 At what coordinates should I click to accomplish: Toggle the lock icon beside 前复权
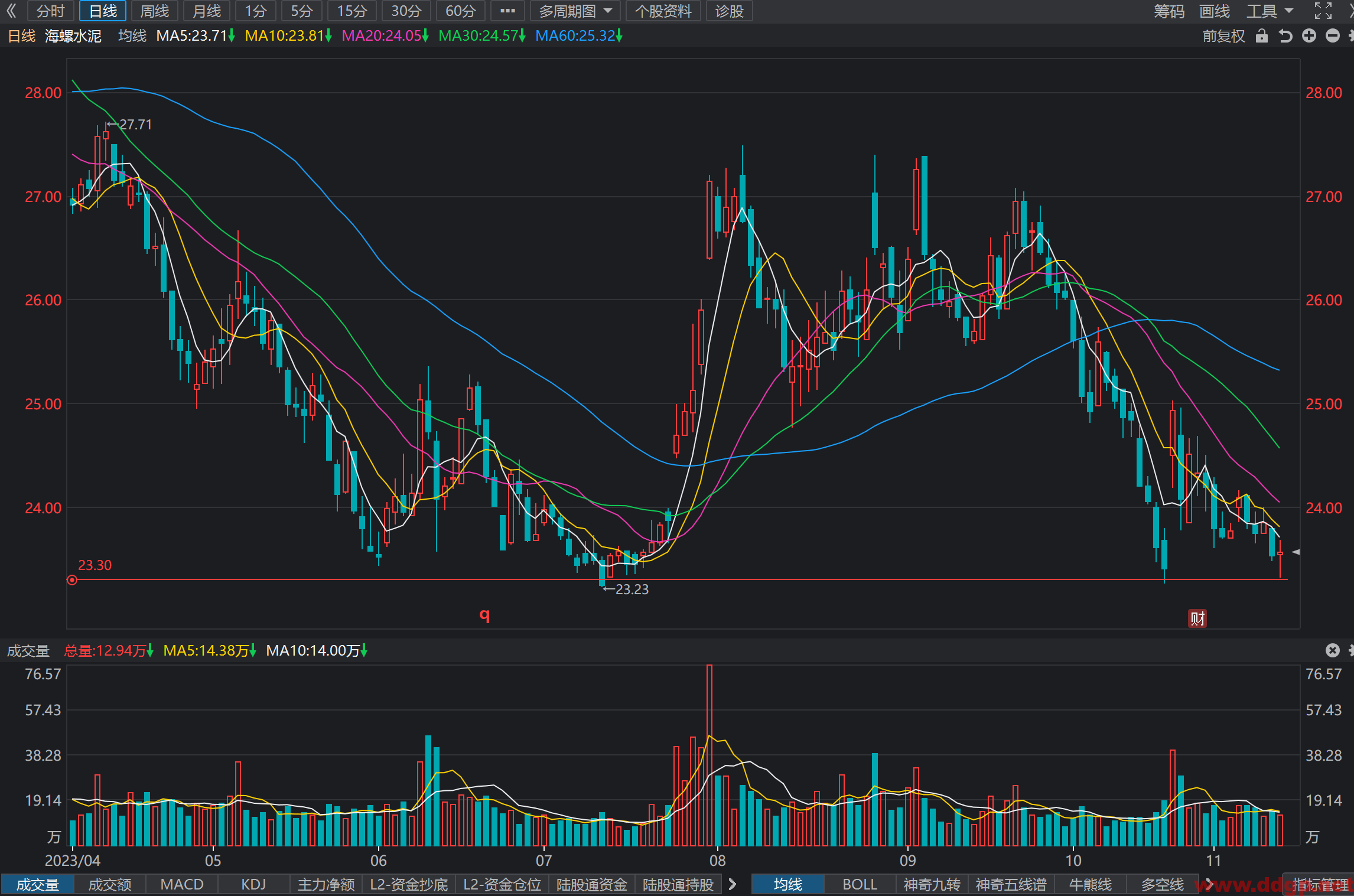(x=1262, y=36)
